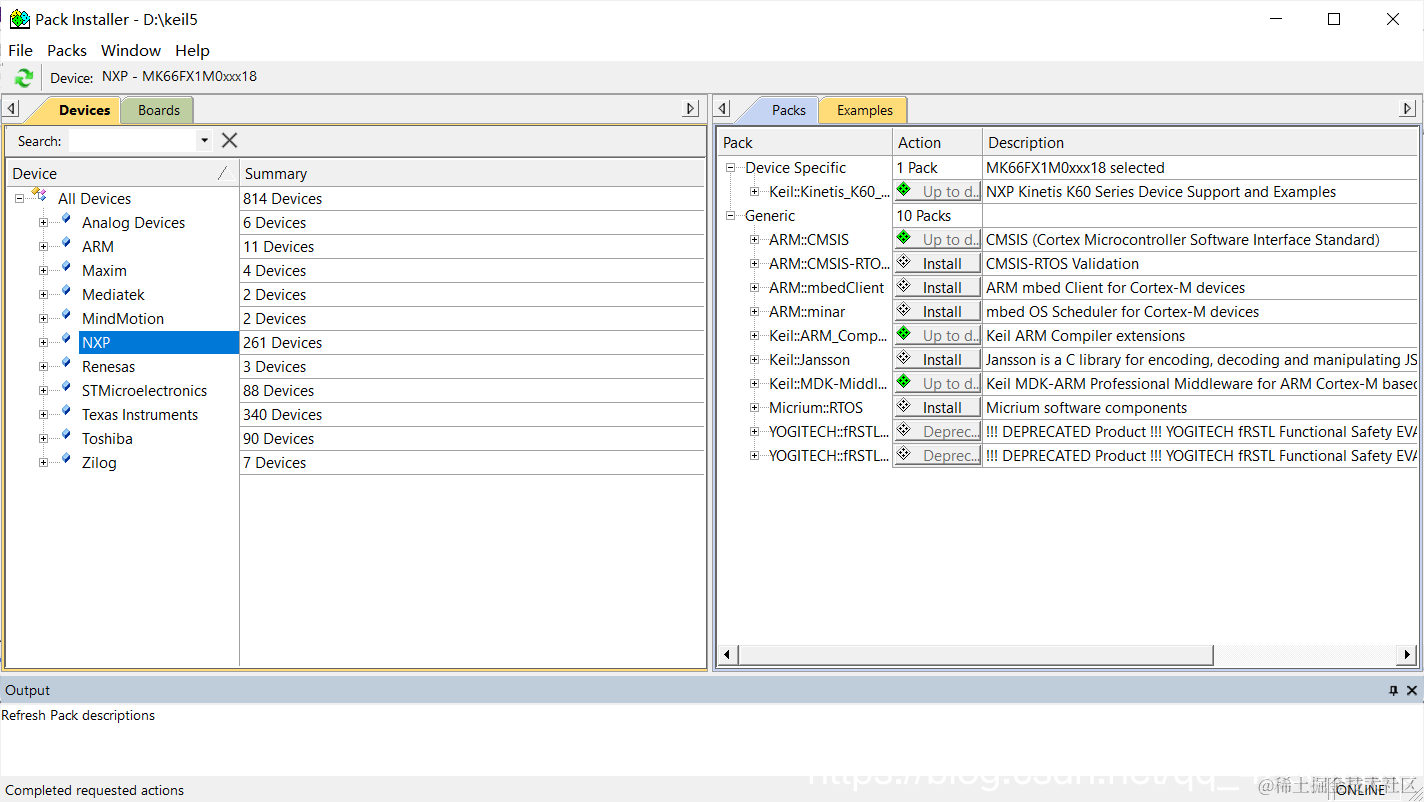1424x802 pixels.
Task: Expand the NXP vendor node
Action: 43,343
